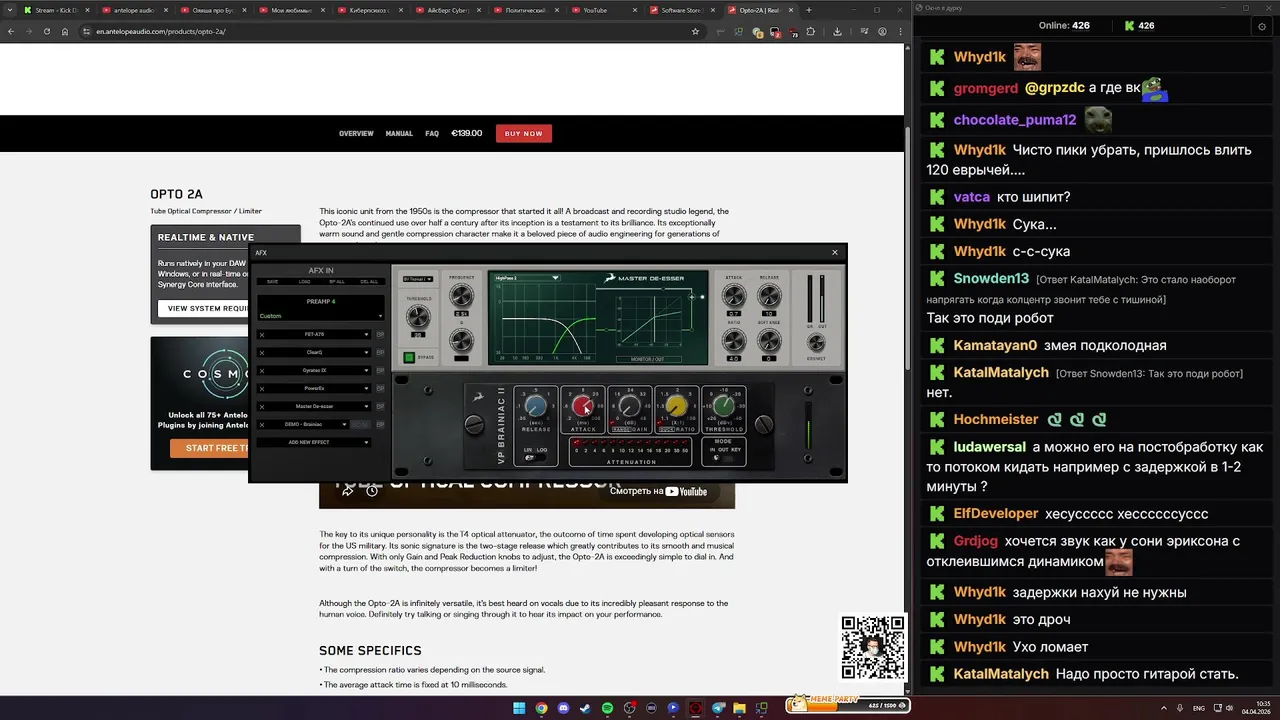Remove PowerEx effect with its X icon
Screen dimensions: 1280x720
pos(262,389)
